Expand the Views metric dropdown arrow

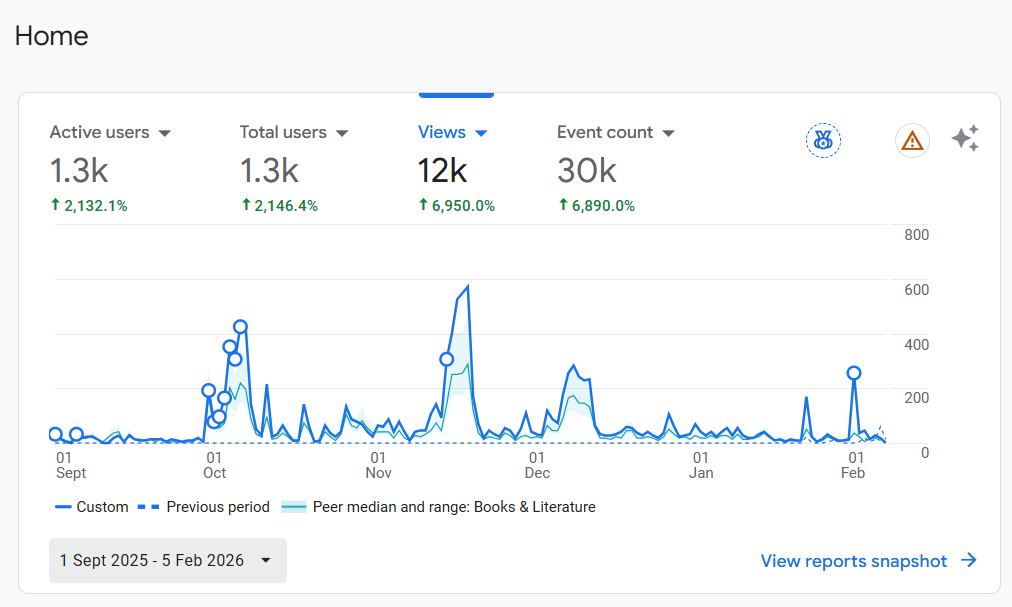pos(481,132)
